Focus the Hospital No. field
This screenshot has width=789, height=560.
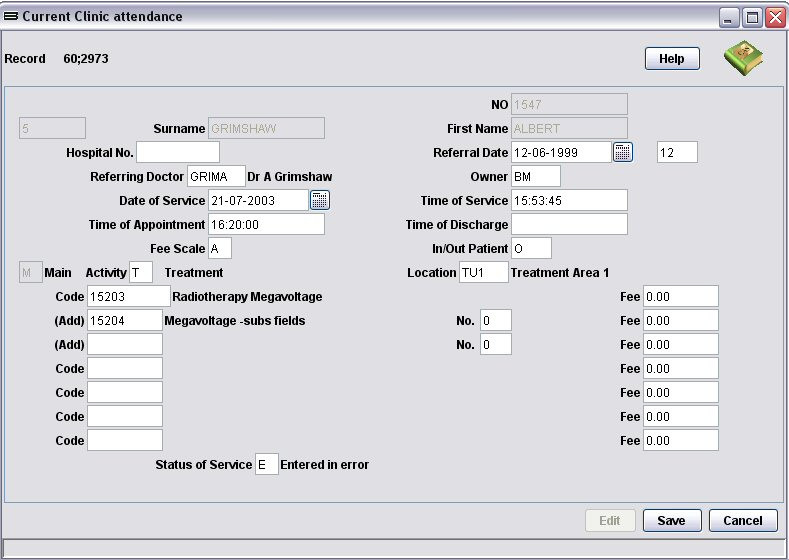click(178, 152)
